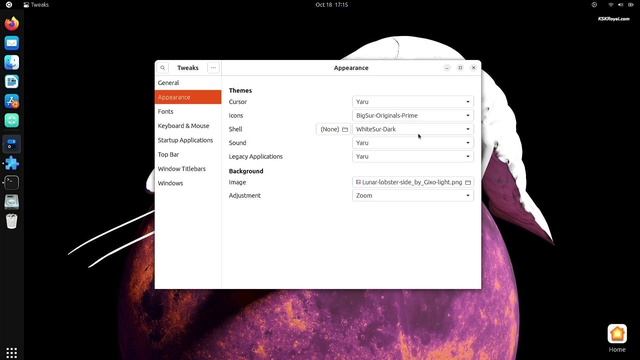The width and height of the screenshot is (640, 360).
Task: Open the clock Oct 18 17:15 calendar
Action: 331,4
